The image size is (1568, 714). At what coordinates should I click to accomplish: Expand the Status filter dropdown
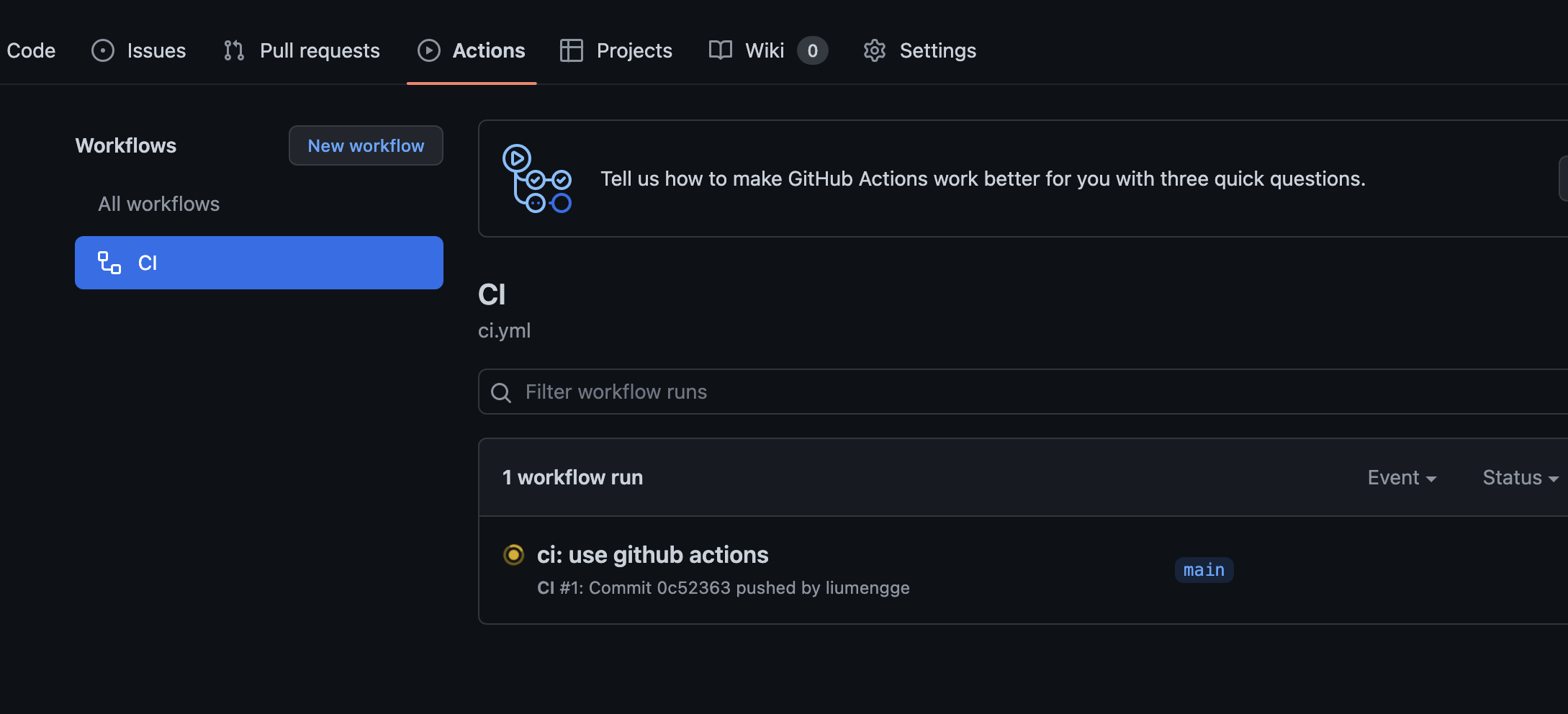point(1520,477)
